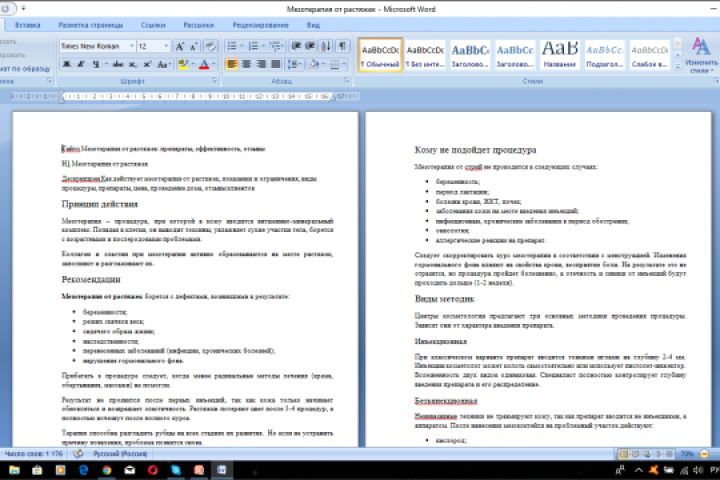Image resolution: width=720 pixels, height=480 pixels.
Task: Toggle justify text alignment
Action: click(x=276, y=64)
